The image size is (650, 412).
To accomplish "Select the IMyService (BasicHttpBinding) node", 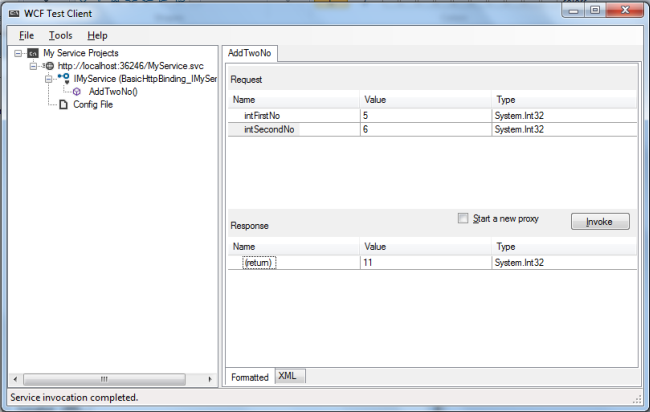I will 145,79.
